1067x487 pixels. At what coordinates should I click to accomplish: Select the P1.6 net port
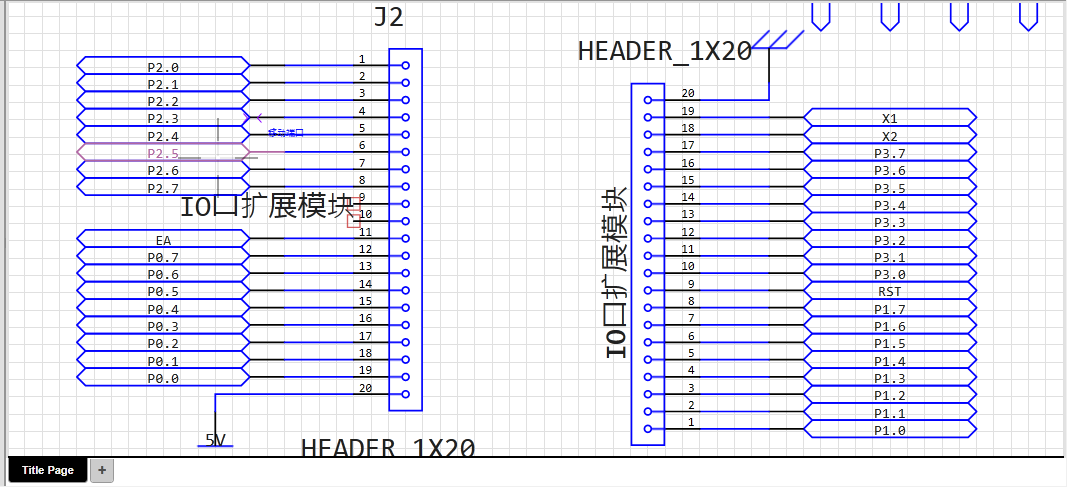coord(890,326)
